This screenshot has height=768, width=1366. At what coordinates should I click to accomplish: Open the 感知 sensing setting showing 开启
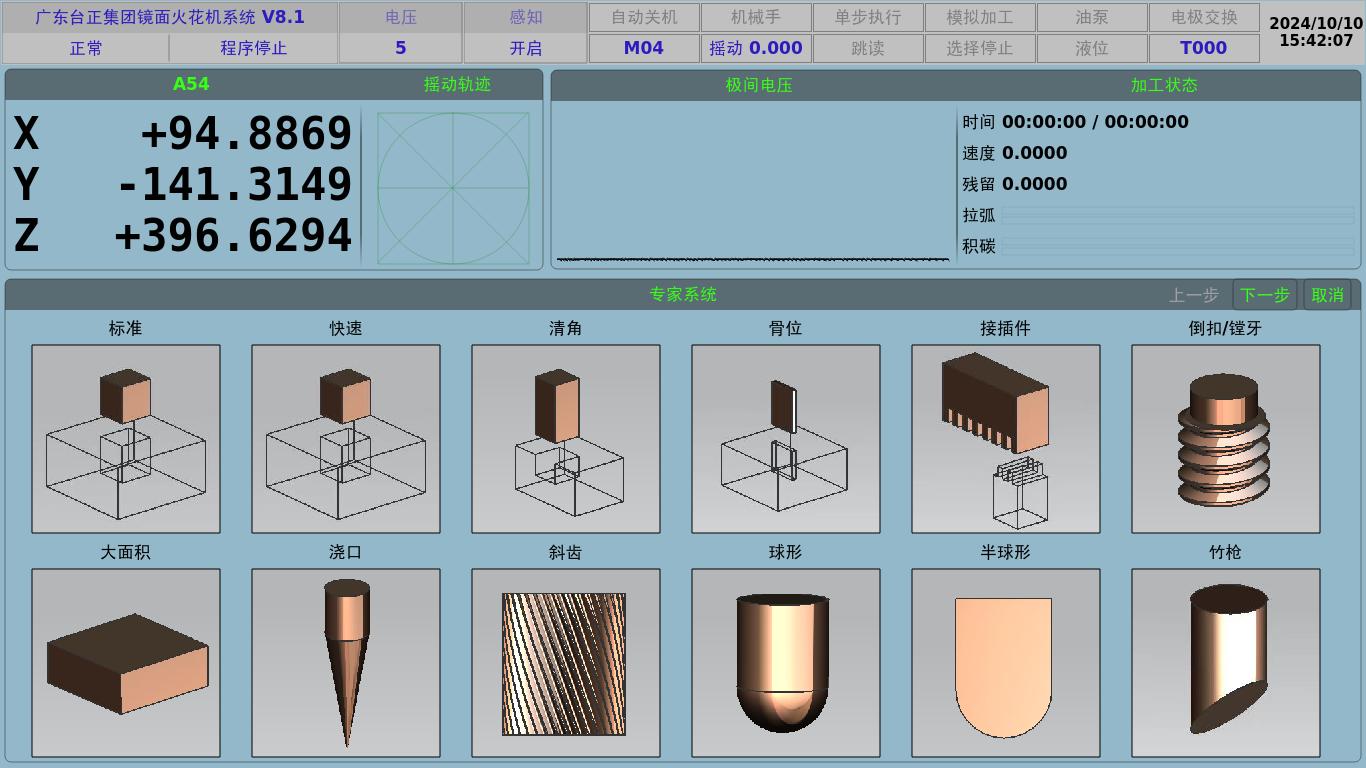[x=525, y=48]
